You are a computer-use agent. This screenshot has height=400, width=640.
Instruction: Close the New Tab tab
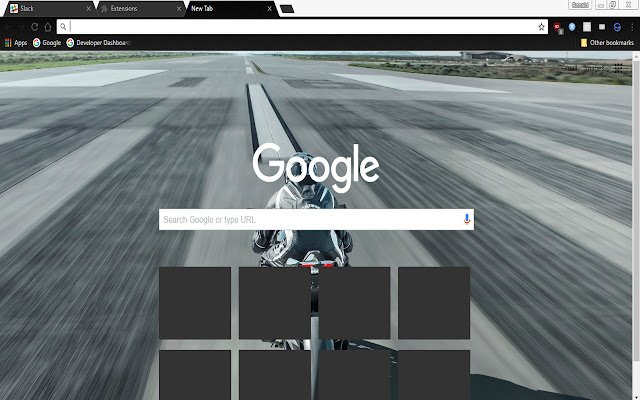click(x=269, y=9)
